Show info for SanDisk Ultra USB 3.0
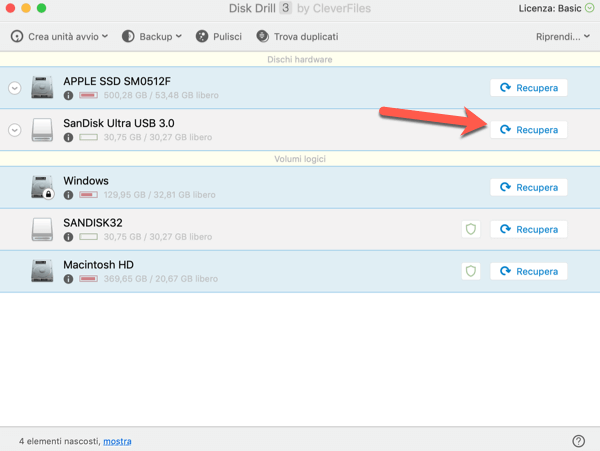600x451 pixels. 68,138
